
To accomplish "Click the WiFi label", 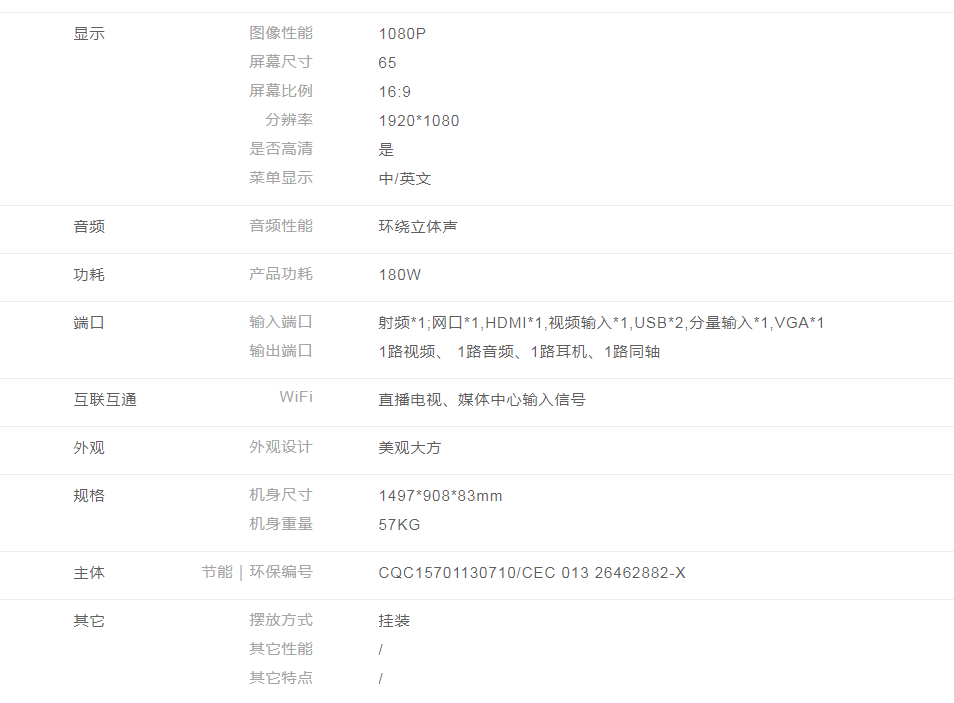I will 295,398.
